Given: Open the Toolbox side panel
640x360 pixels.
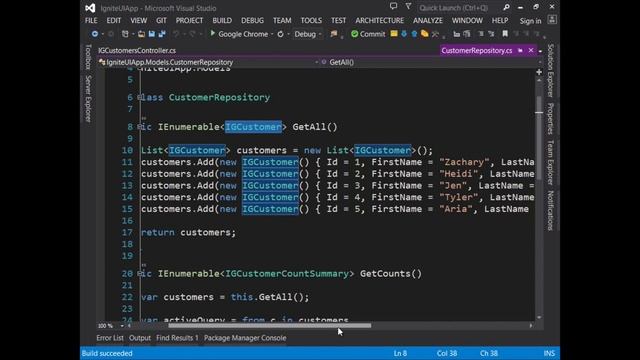Looking at the screenshot, I should (88, 57).
